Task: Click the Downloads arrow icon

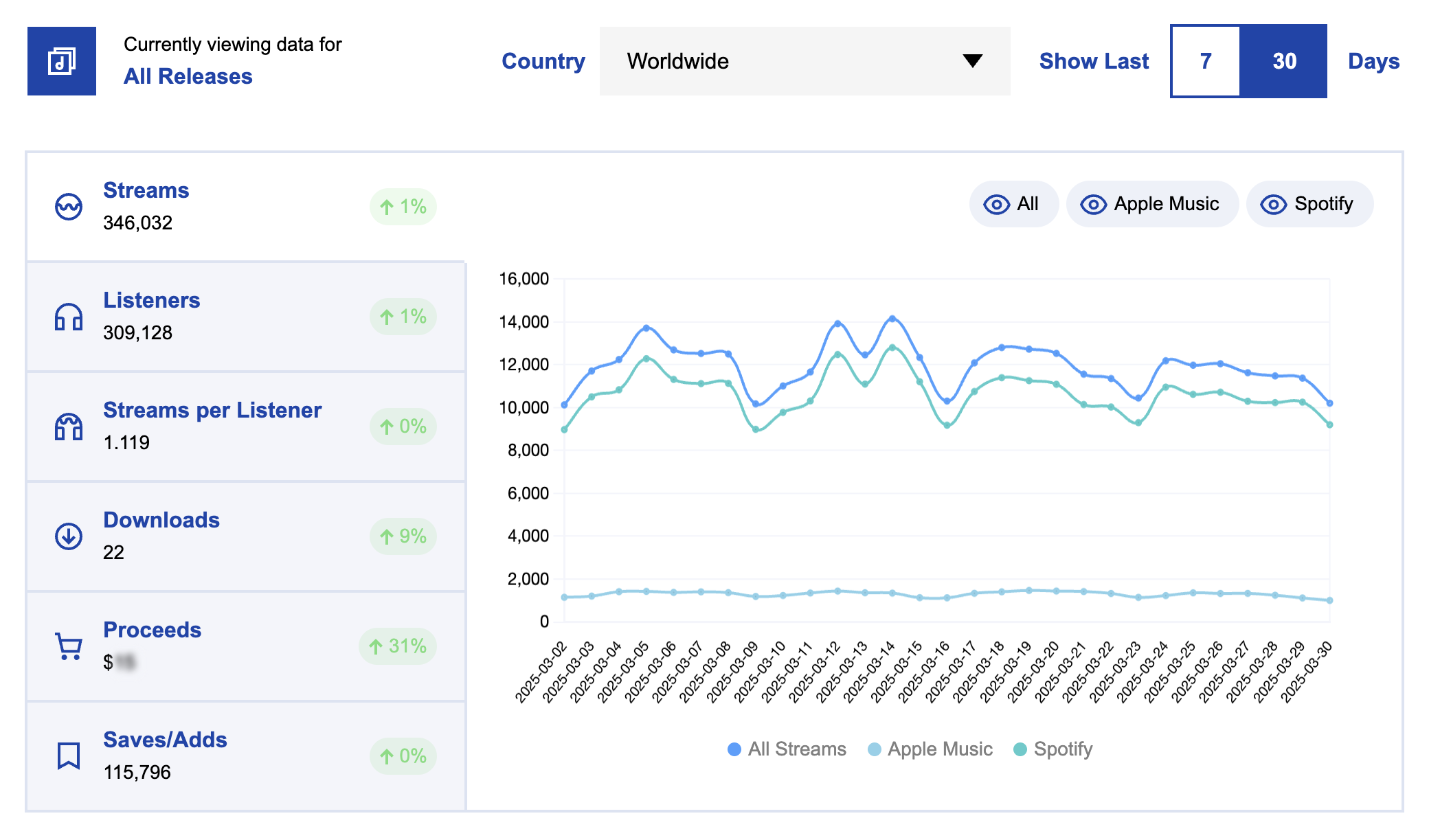Action: click(69, 536)
